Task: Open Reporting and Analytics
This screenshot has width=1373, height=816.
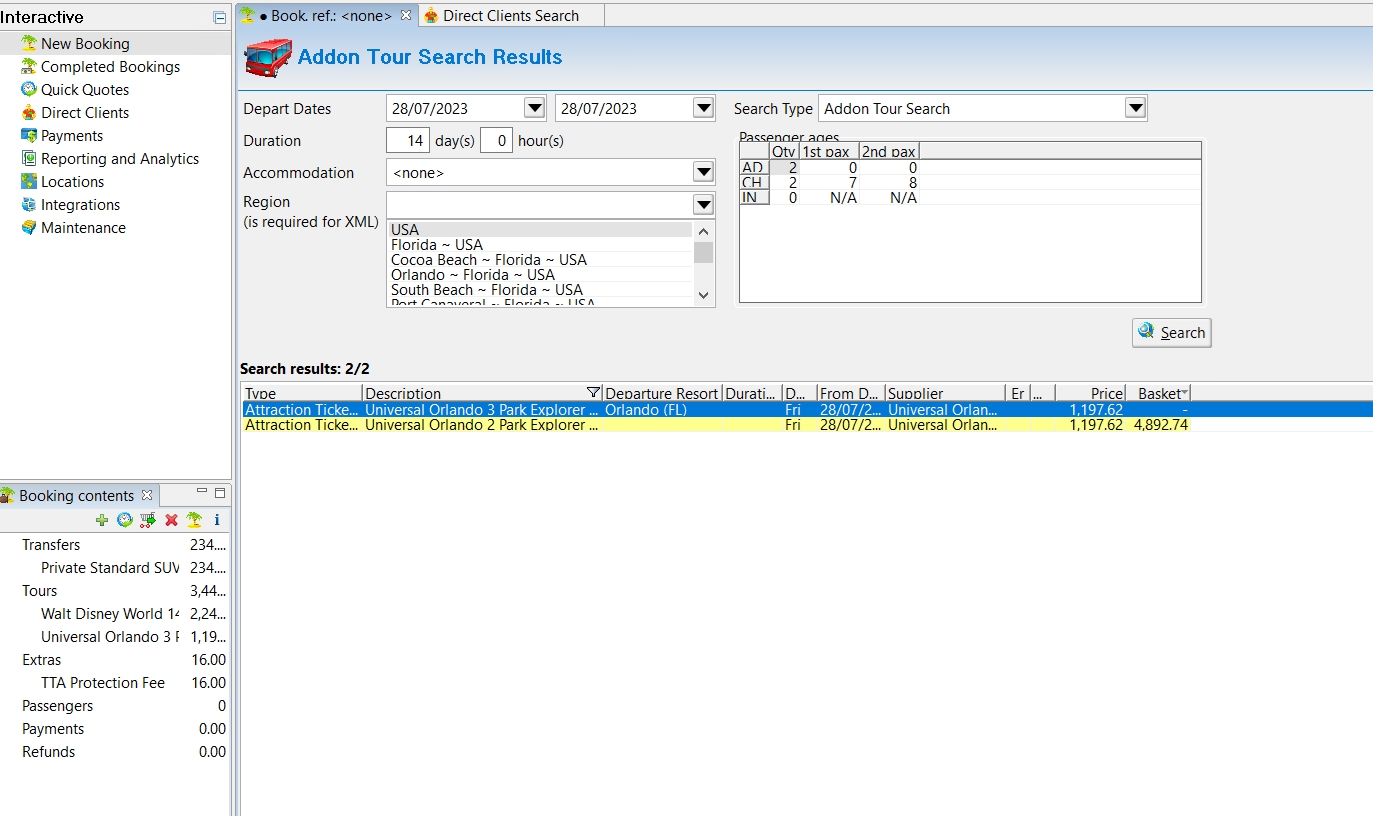Action: [x=120, y=158]
